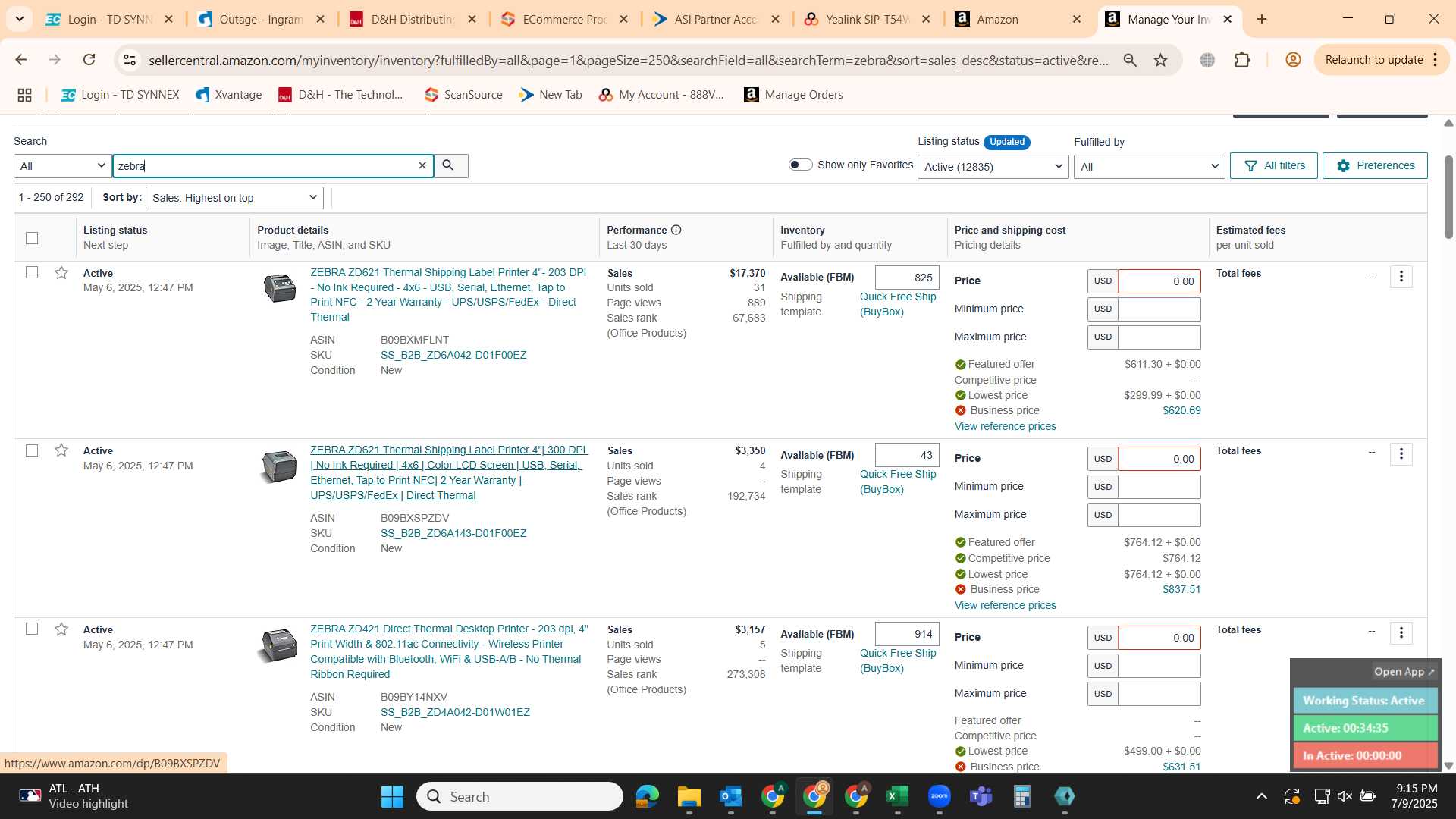This screenshot has width=1456, height=819.
Task: Open Chrome zoom magnifier in address bar
Action: [x=1130, y=60]
